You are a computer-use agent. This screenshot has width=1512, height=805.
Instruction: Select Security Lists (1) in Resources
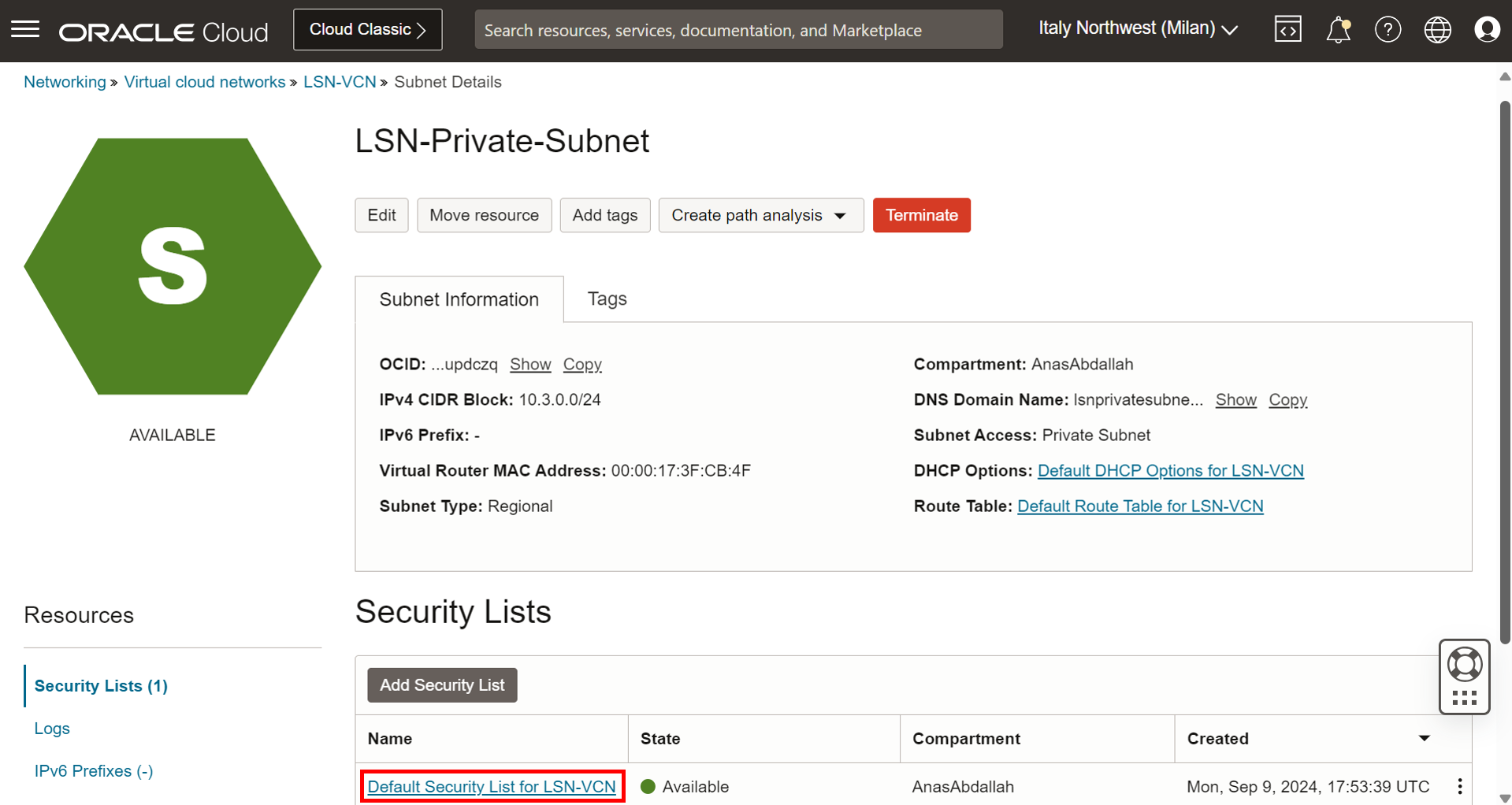click(101, 685)
